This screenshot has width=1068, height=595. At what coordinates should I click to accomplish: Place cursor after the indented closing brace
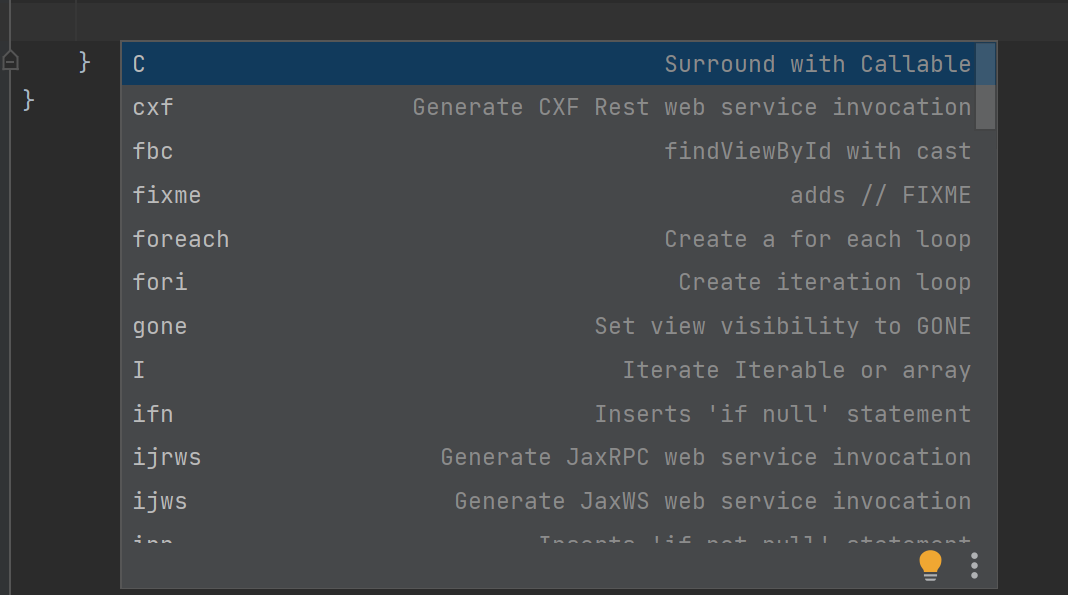pyautogui.click(x=93, y=63)
